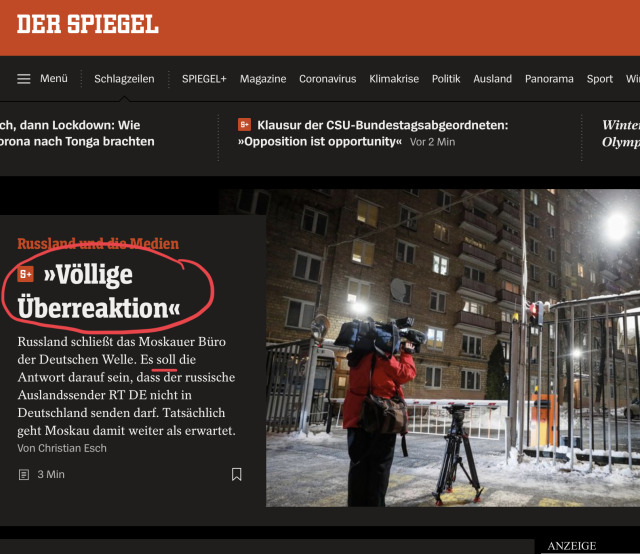The image size is (640, 554).
Task: Click the DER SPIEGEL logo
Action: pyautogui.click(x=88, y=24)
